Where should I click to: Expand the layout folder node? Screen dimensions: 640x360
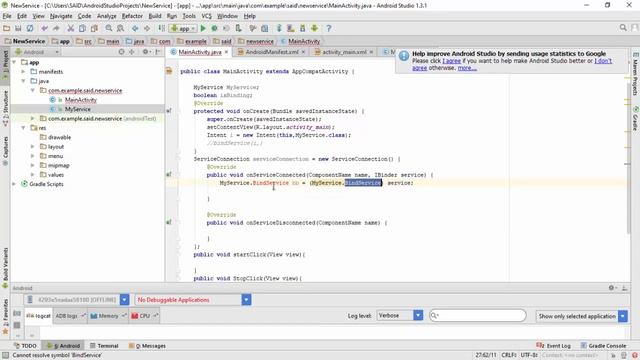33,146
